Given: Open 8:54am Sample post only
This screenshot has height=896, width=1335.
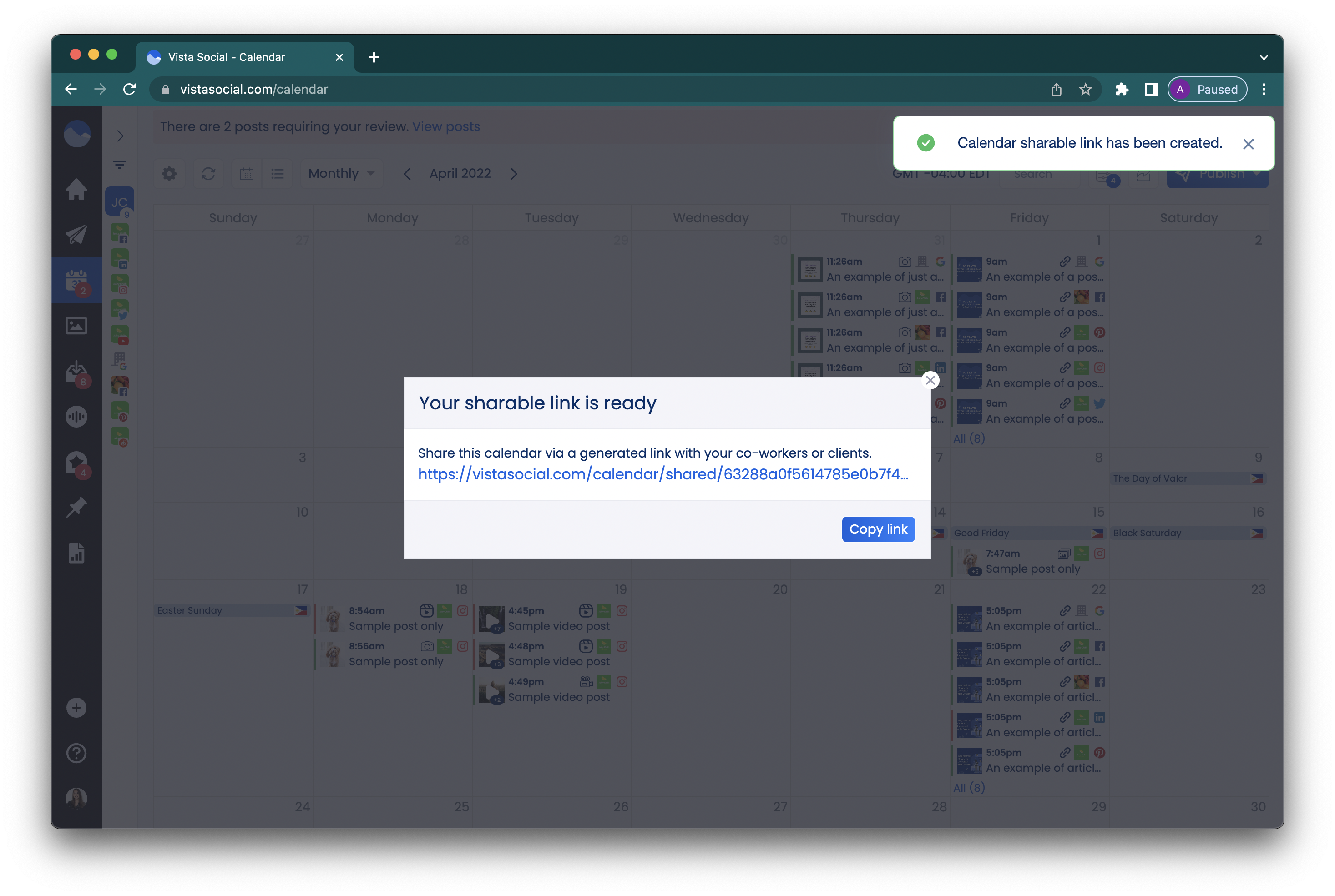Looking at the screenshot, I should coord(392,619).
